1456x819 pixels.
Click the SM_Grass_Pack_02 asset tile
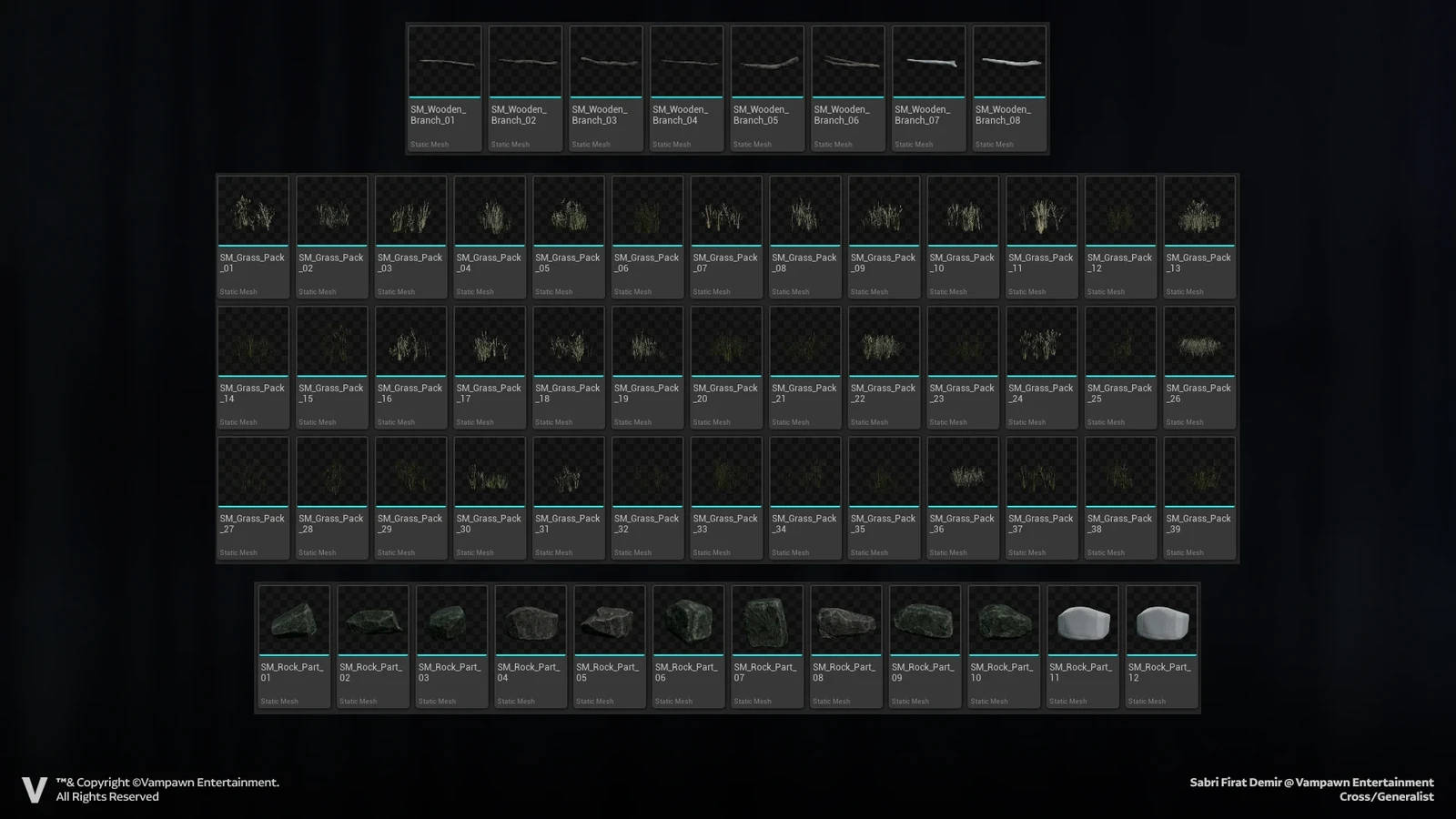[x=332, y=237]
